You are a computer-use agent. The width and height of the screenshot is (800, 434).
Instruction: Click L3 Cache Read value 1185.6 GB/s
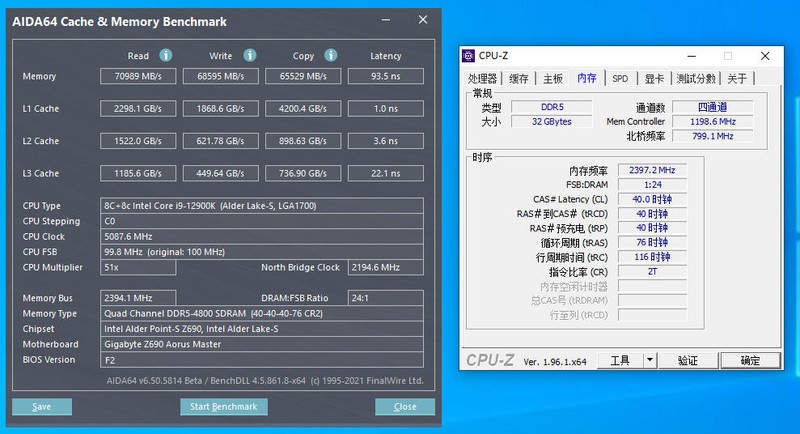coord(138,173)
